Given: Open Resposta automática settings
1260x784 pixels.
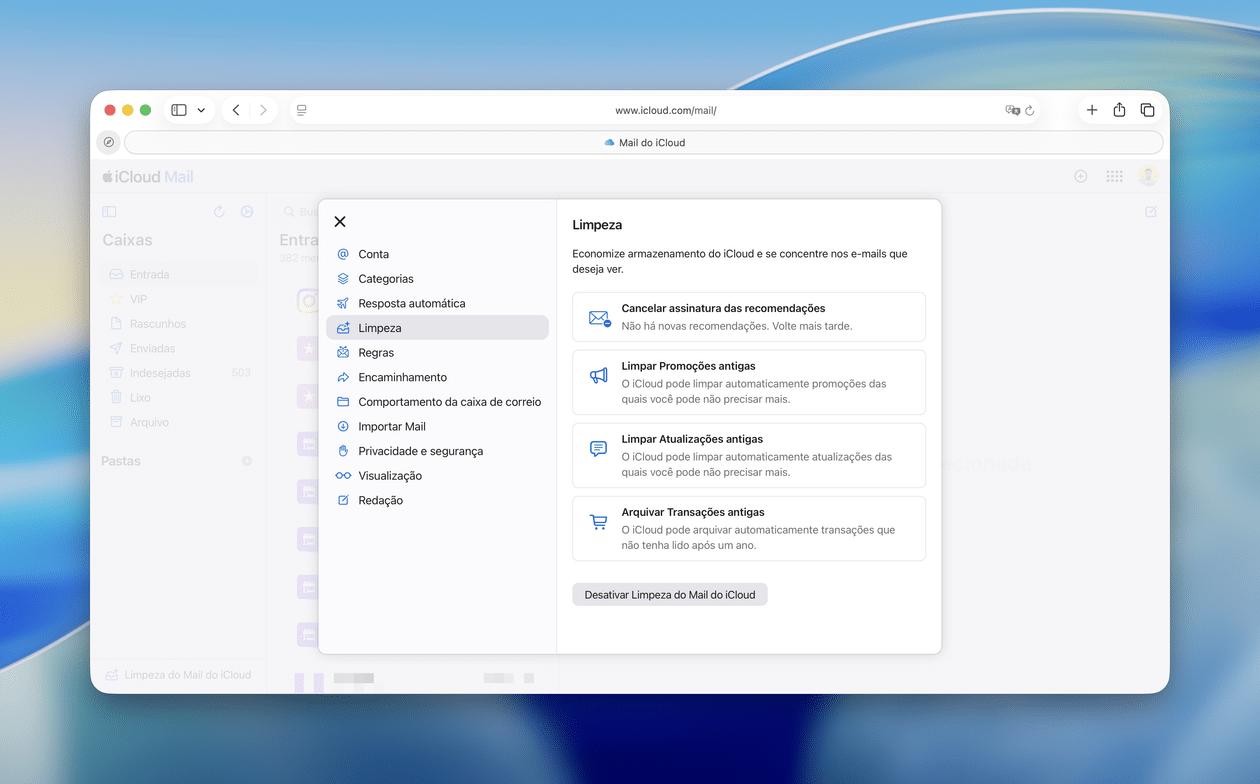Looking at the screenshot, I should point(437,303).
